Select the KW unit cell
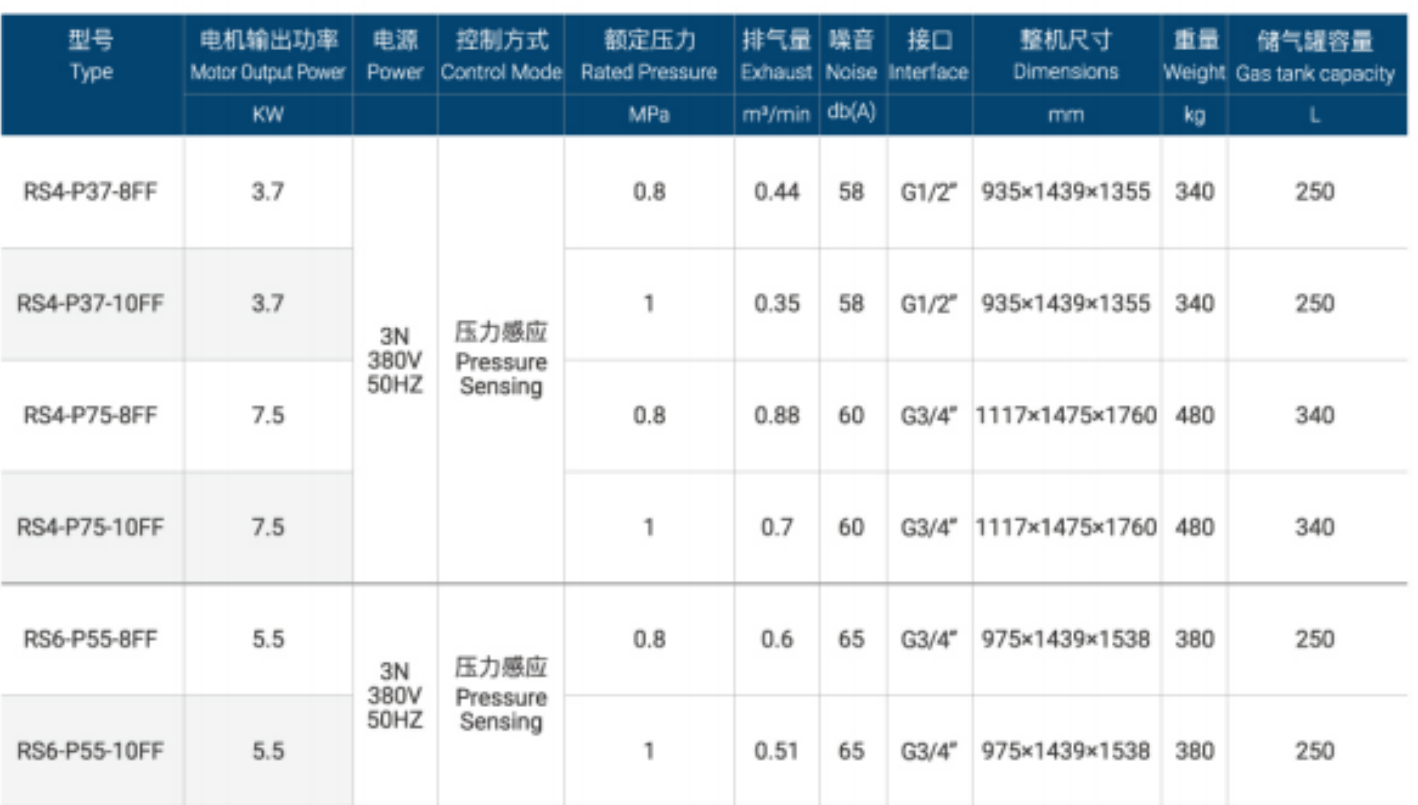Image resolution: width=1418 pixels, height=805 pixels. coord(268,115)
